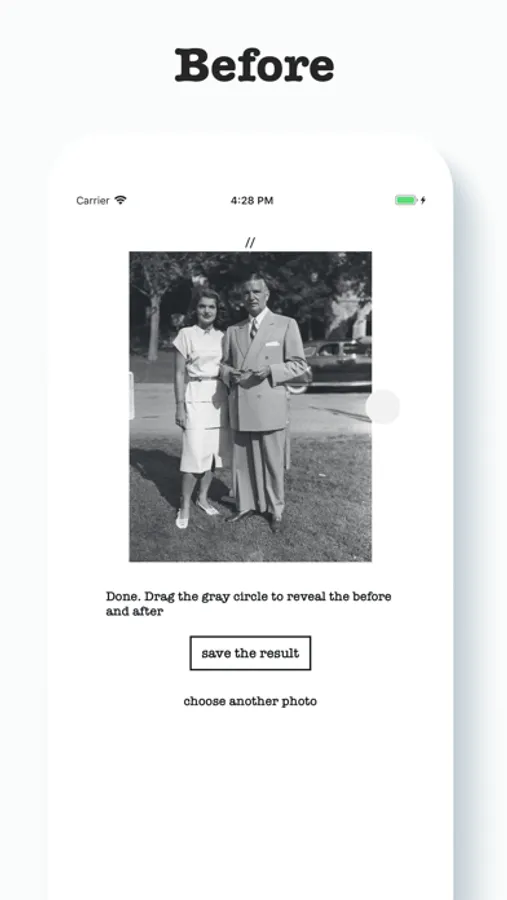507x900 pixels.
Task: Click the Done instruction text
Action: [249, 603]
